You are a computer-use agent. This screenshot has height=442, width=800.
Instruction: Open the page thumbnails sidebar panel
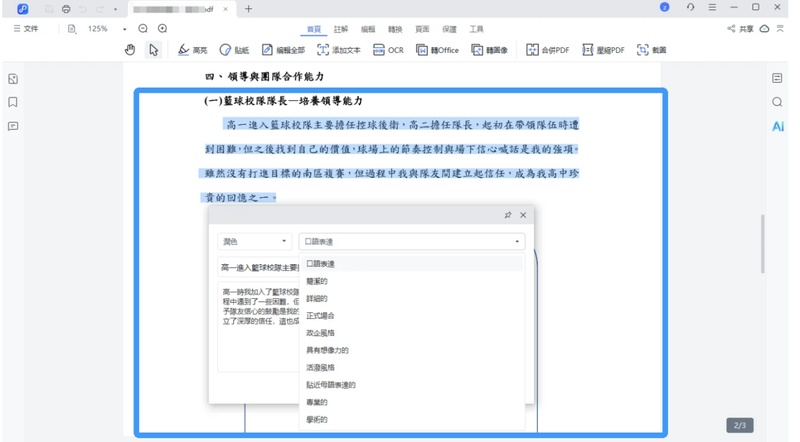[13, 79]
